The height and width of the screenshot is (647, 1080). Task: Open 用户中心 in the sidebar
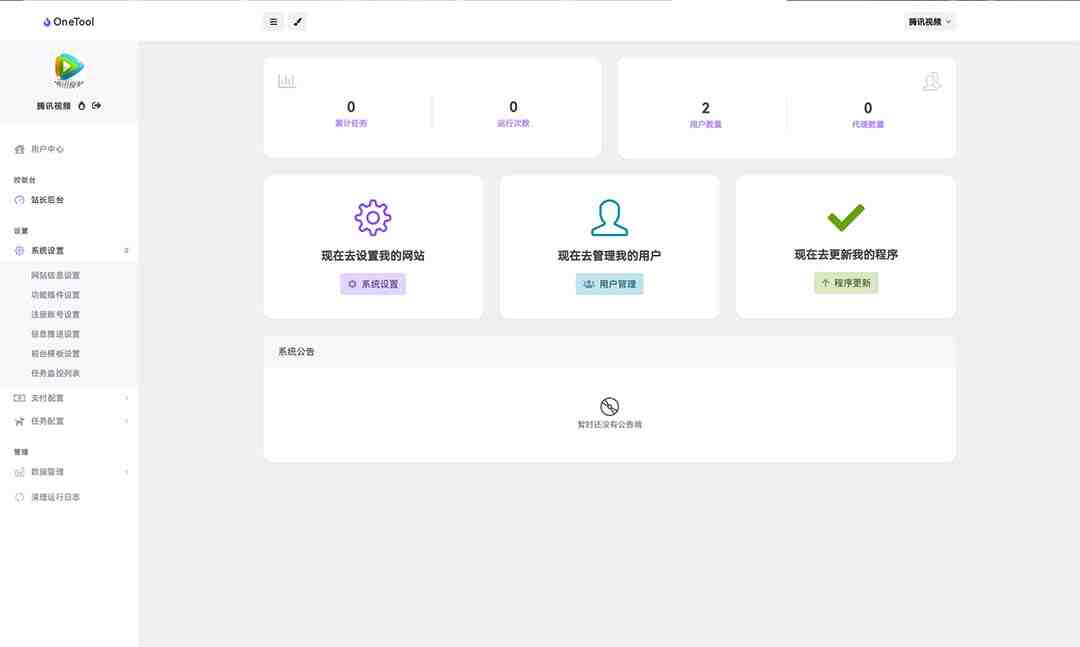point(47,149)
